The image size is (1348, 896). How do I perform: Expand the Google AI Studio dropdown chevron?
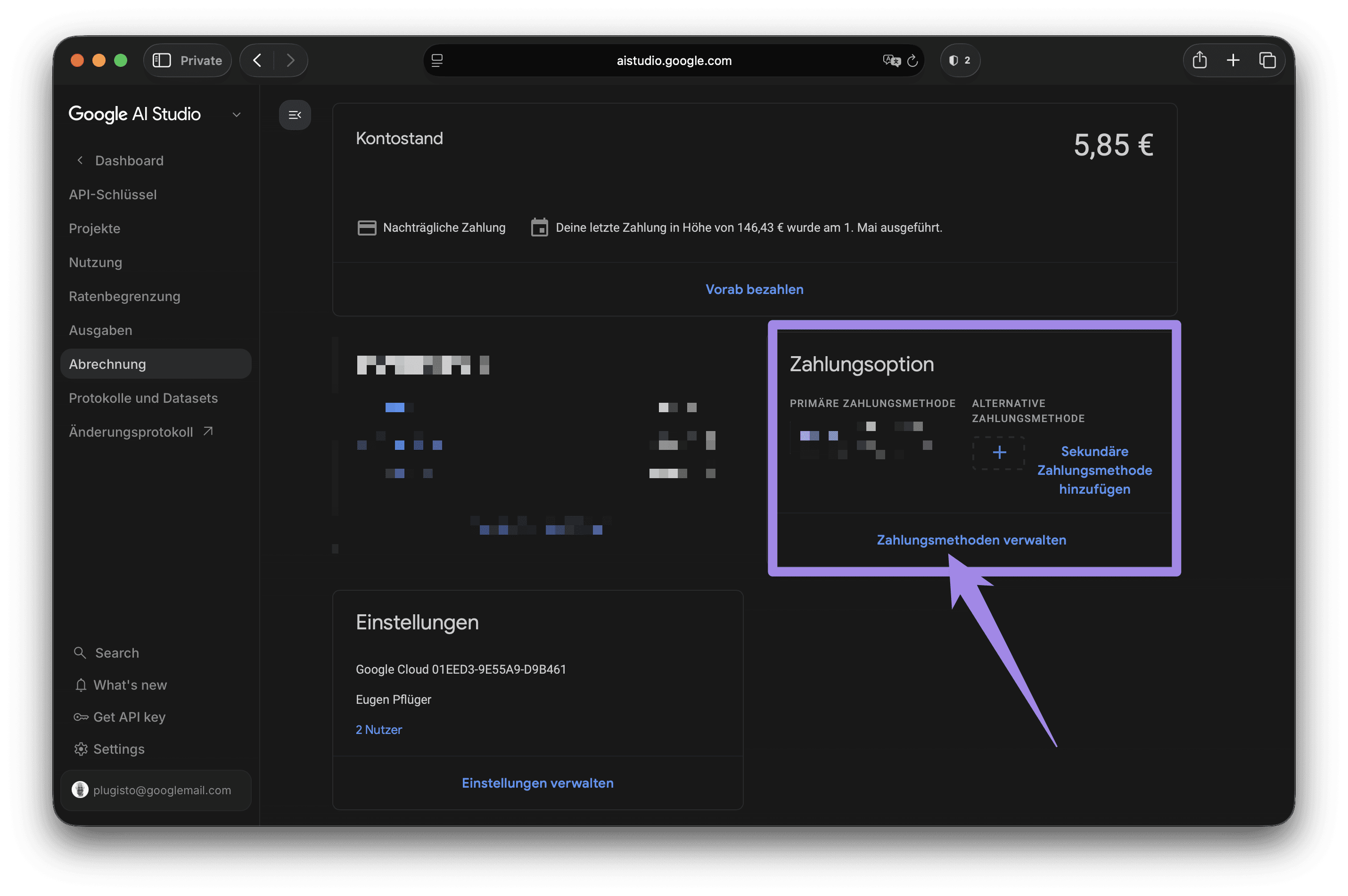point(236,115)
